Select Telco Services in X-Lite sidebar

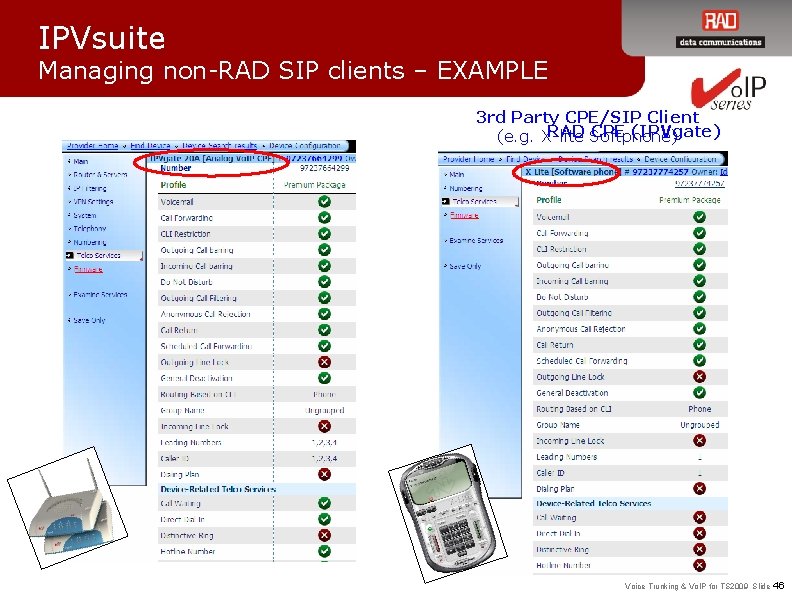(x=479, y=202)
